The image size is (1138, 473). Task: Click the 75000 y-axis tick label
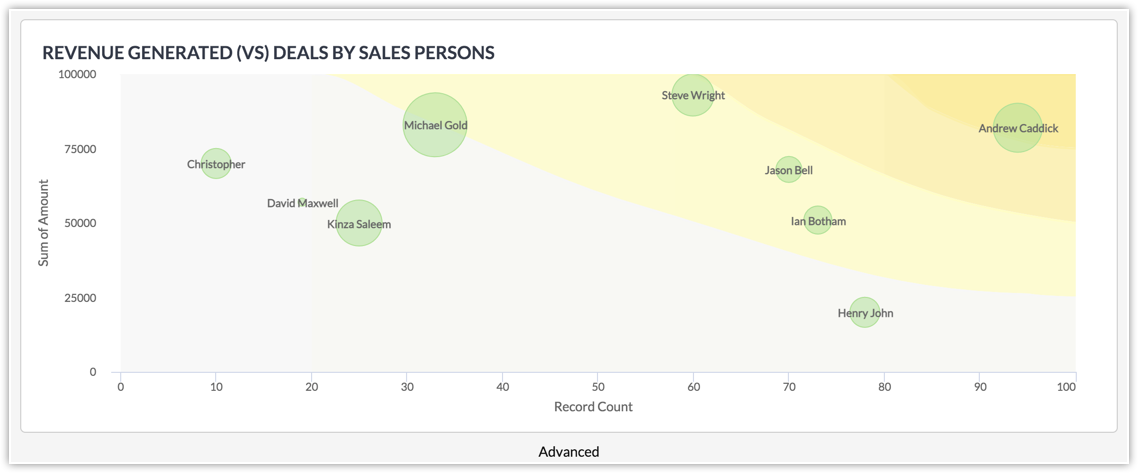[x=80, y=149]
